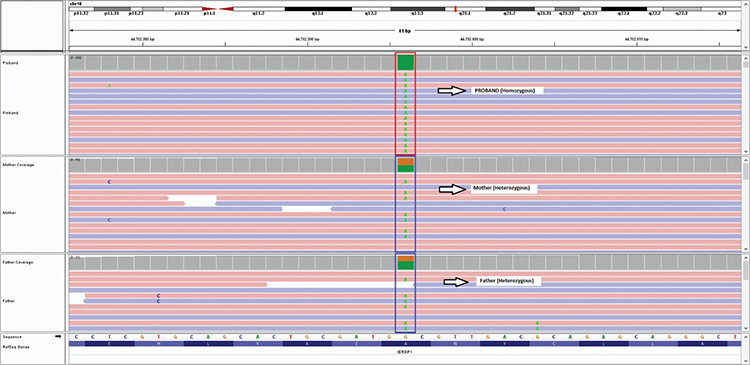Click the Father panel scrollbar thumb

[745, 270]
